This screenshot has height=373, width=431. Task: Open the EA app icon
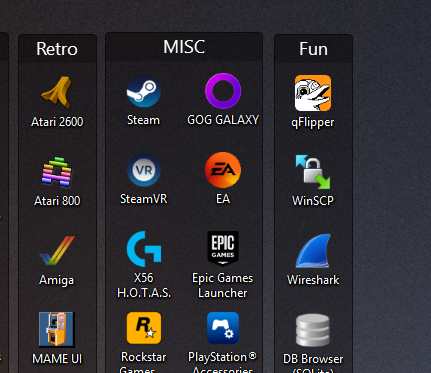pyautogui.click(x=223, y=170)
